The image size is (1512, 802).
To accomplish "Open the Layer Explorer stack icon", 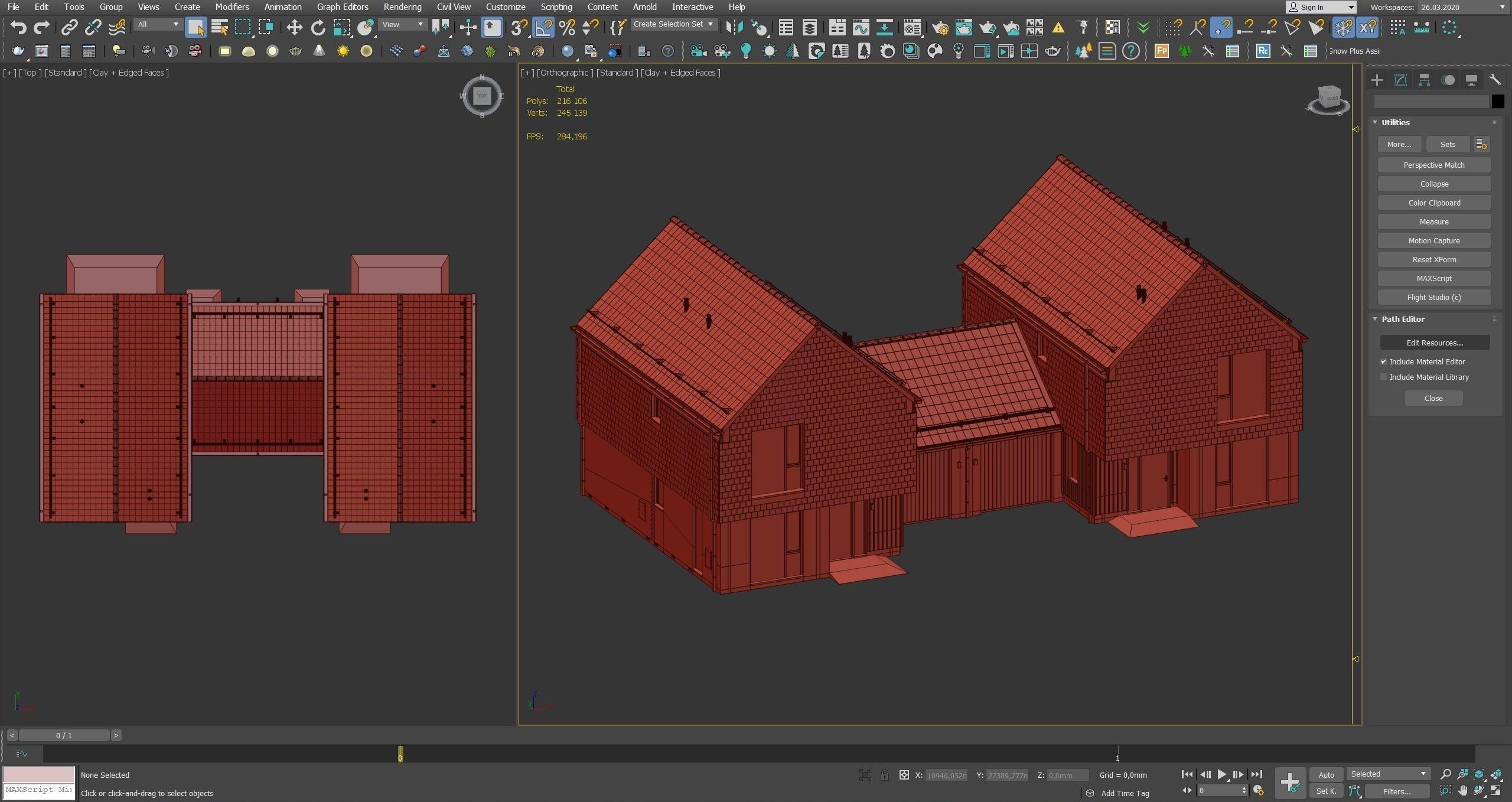I will click(809, 27).
